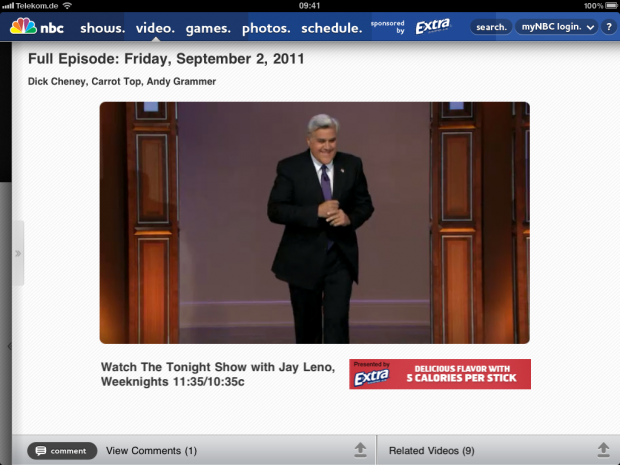Screen dimensions: 620x465
Task: Open View Comments (1)
Action: coord(151,451)
